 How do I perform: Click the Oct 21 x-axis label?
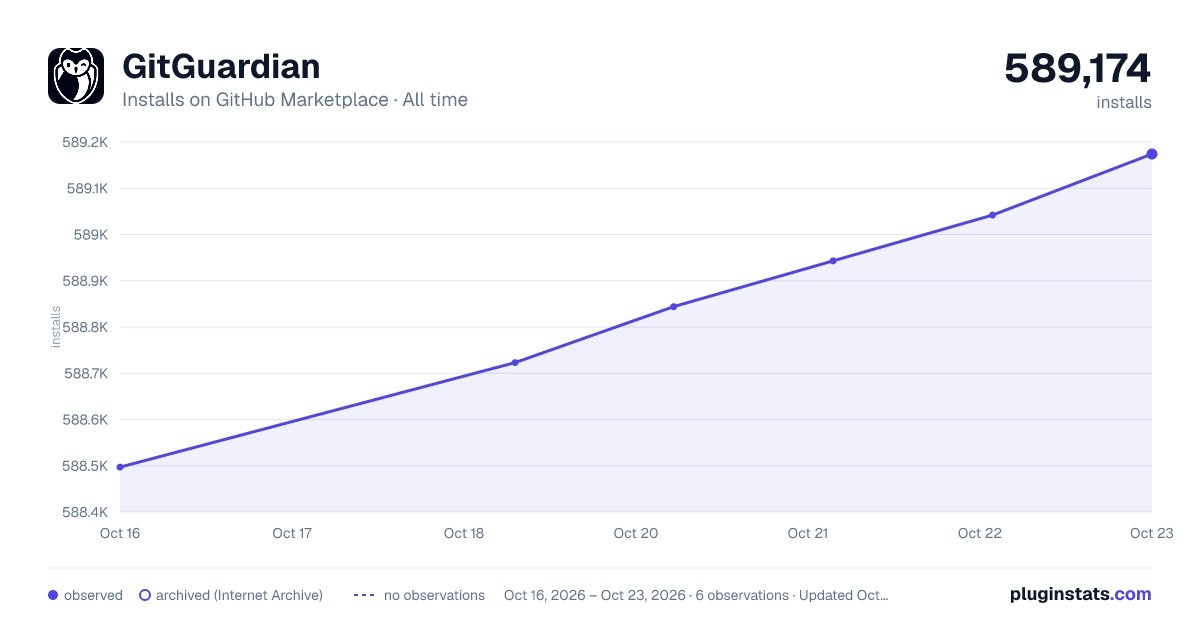[808, 533]
